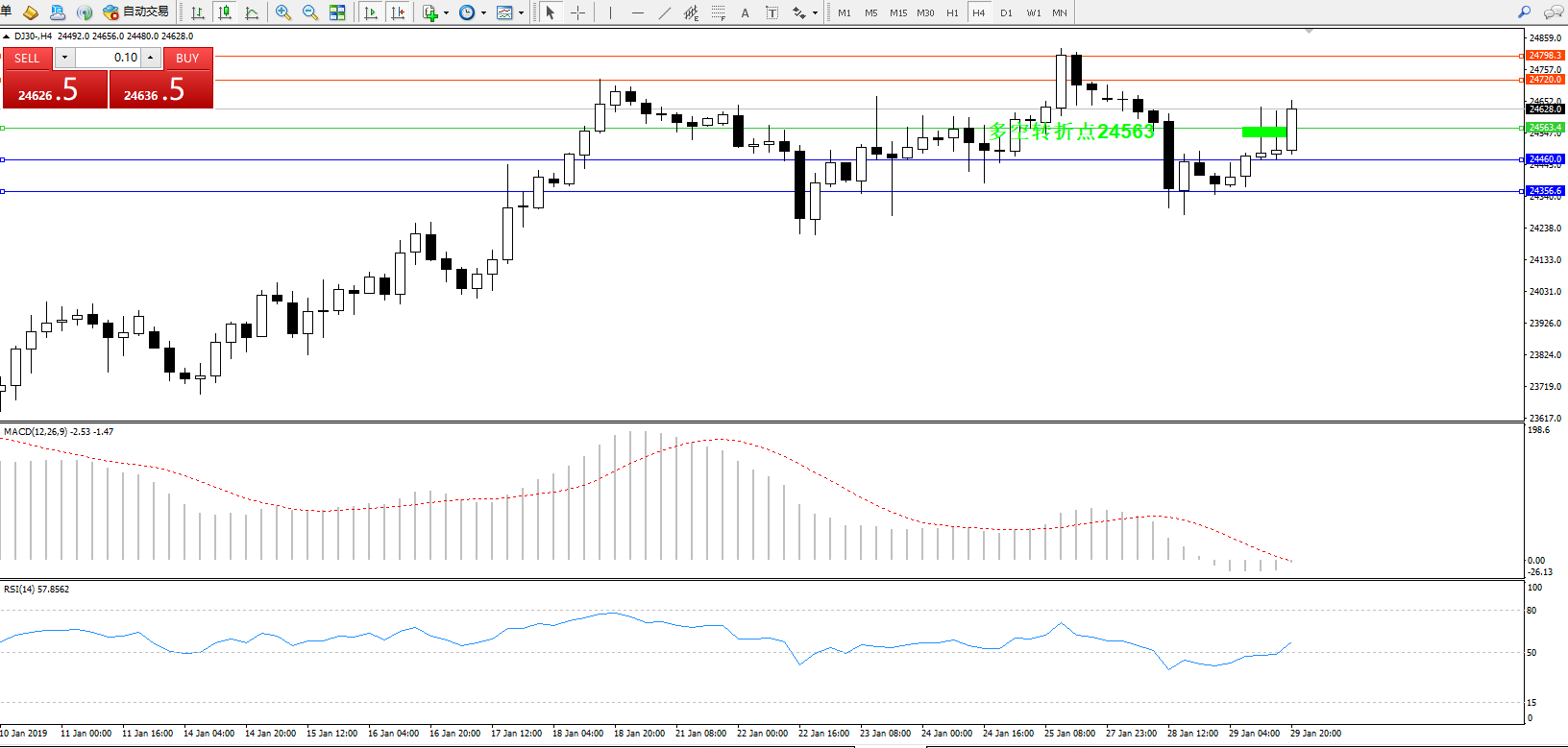Draw a vertical line on chart
Viewport: 1568px width, 748px height.
click(610, 12)
